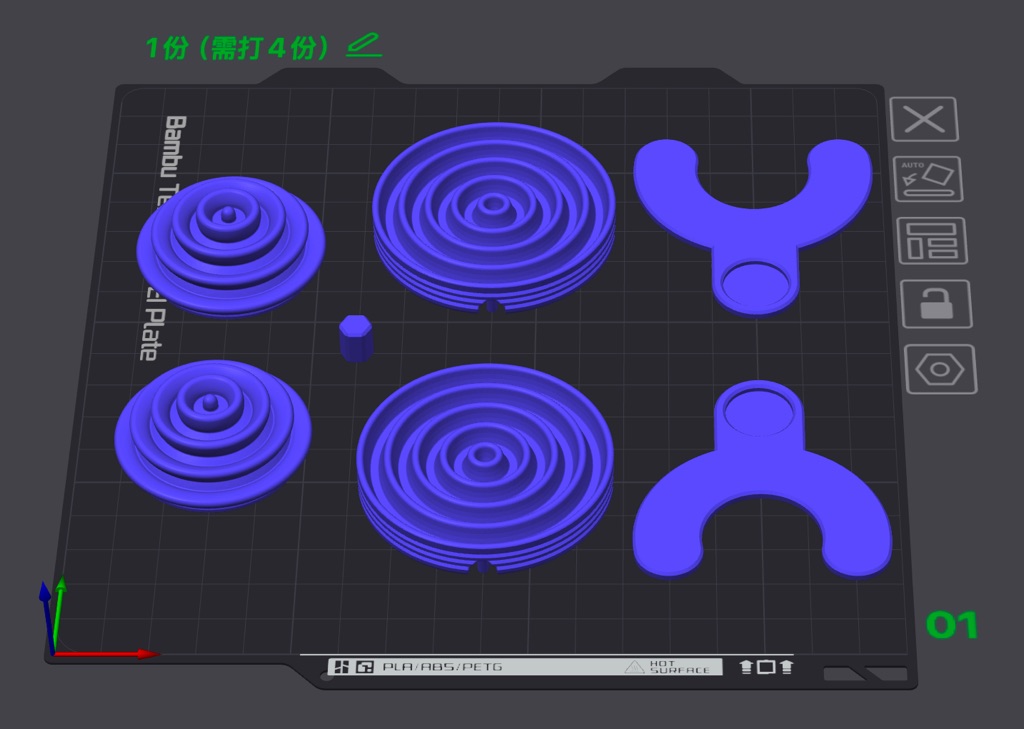Select the lower-right Y-shaped bracket model

[762, 479]
